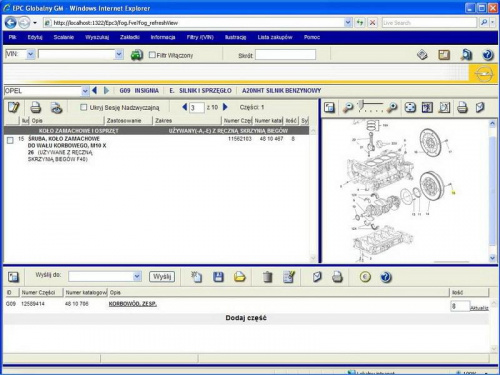Open the help question mark icon in top toolbar
Image resolution: width=500 pixels, height=375 pixels.
[488, 55]
